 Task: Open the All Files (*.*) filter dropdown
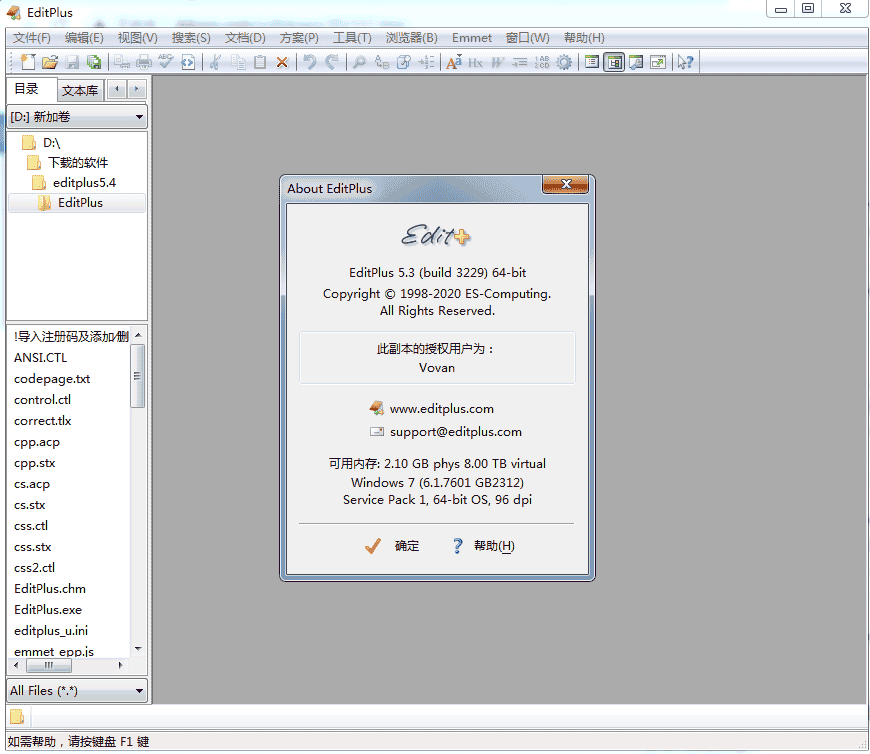(x=77, y=691)
